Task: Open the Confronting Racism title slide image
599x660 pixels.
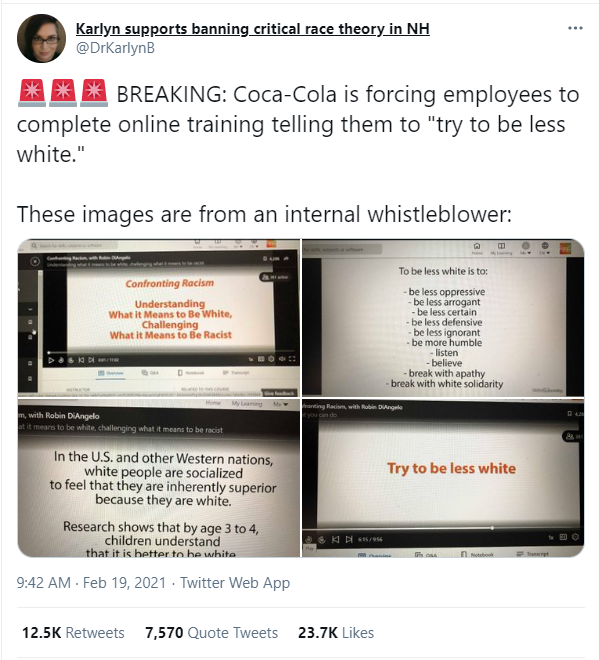Action: (159, 318)
